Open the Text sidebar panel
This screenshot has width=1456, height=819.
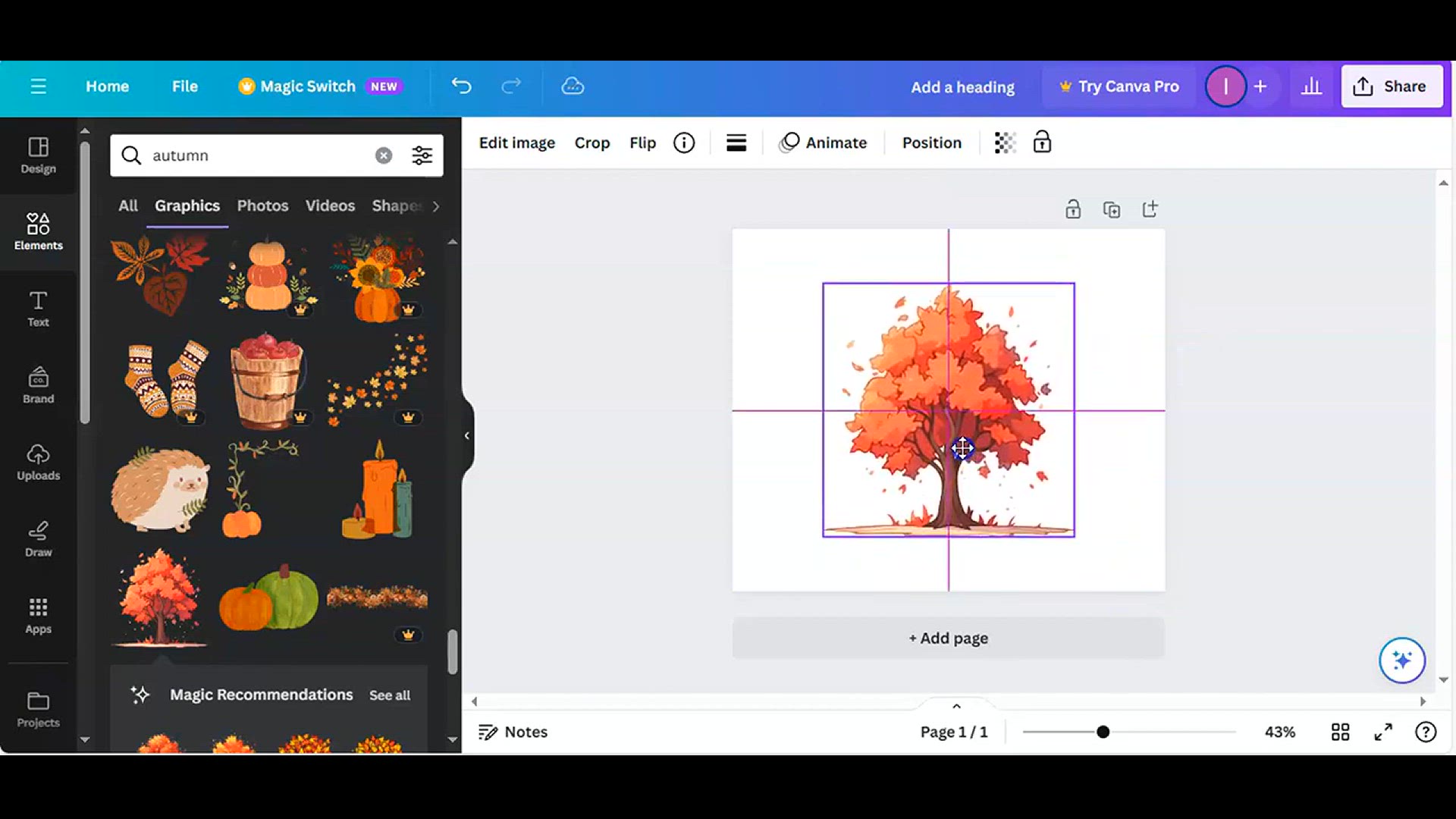[38, 309]
